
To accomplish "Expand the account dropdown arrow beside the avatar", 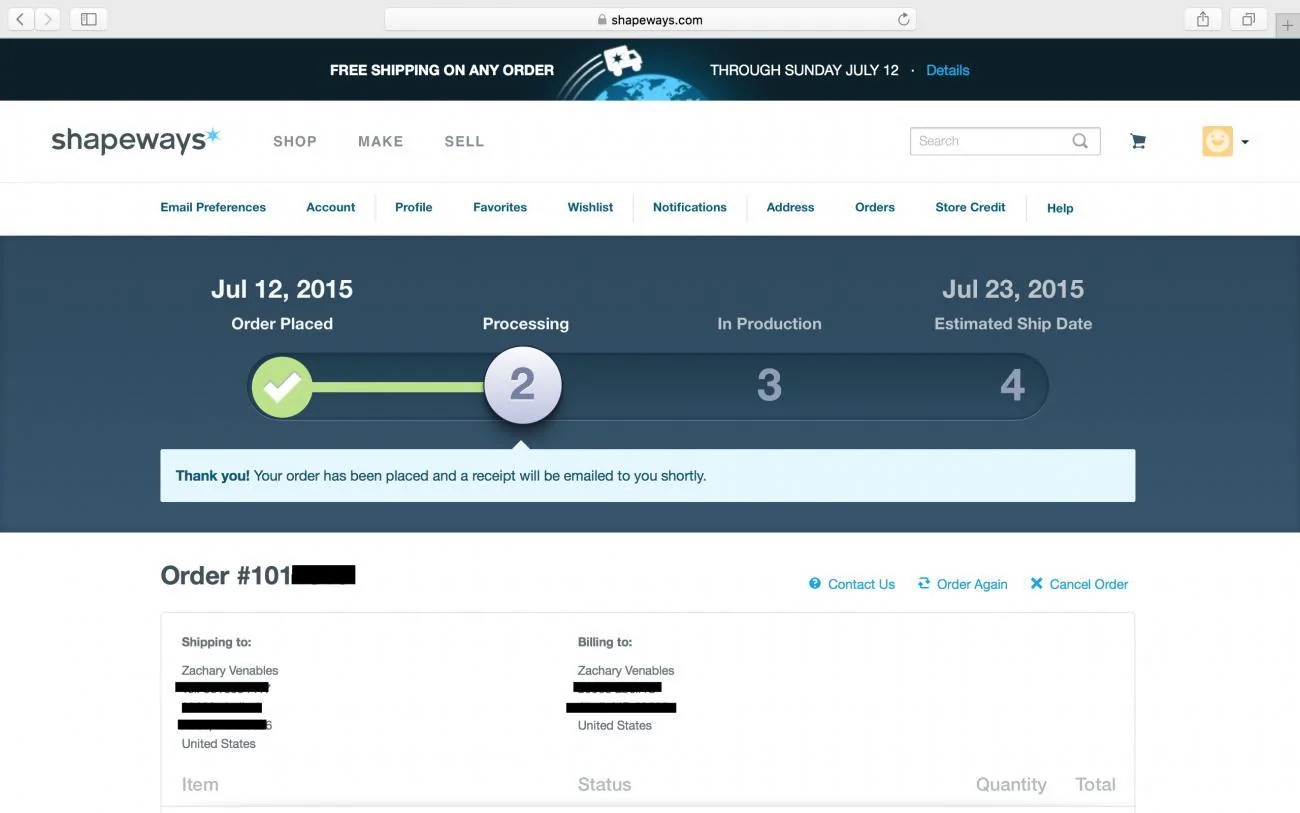I will (1245, 142).
